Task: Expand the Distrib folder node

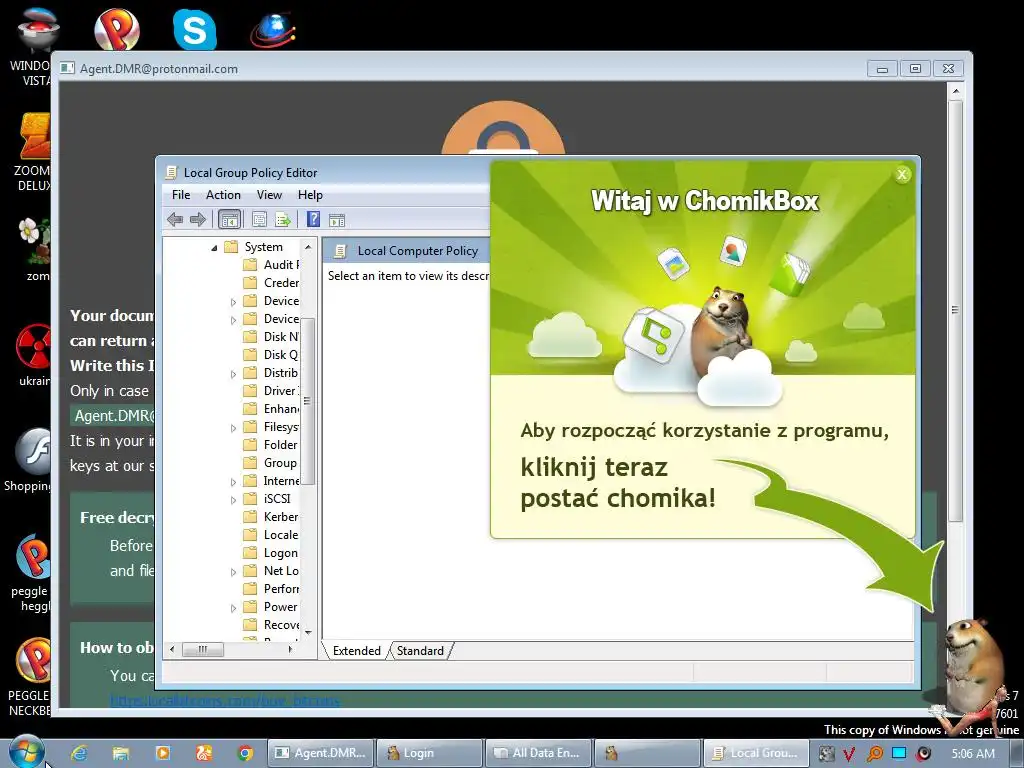Action: pos(233,374)
